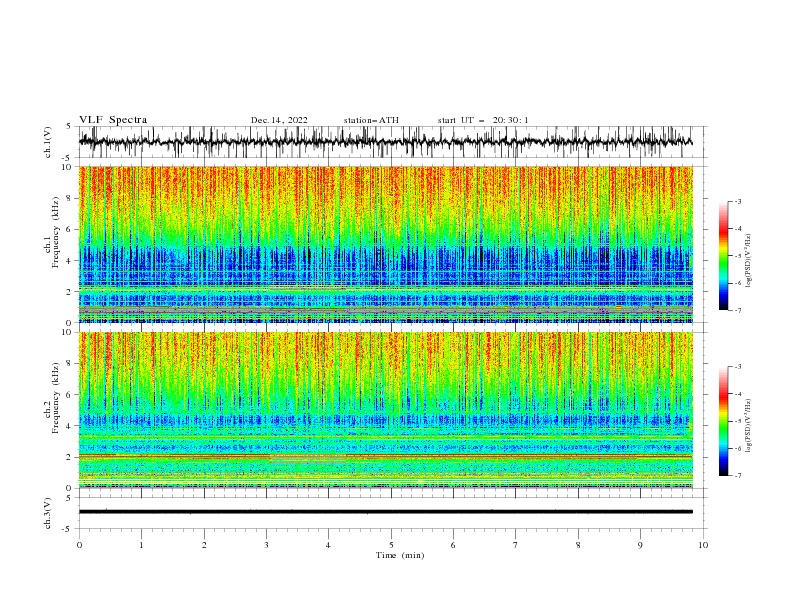Screen dimensions: 792x612
Task: Click the ch.2 color scale label "-3"
Action: pos(738,367)
